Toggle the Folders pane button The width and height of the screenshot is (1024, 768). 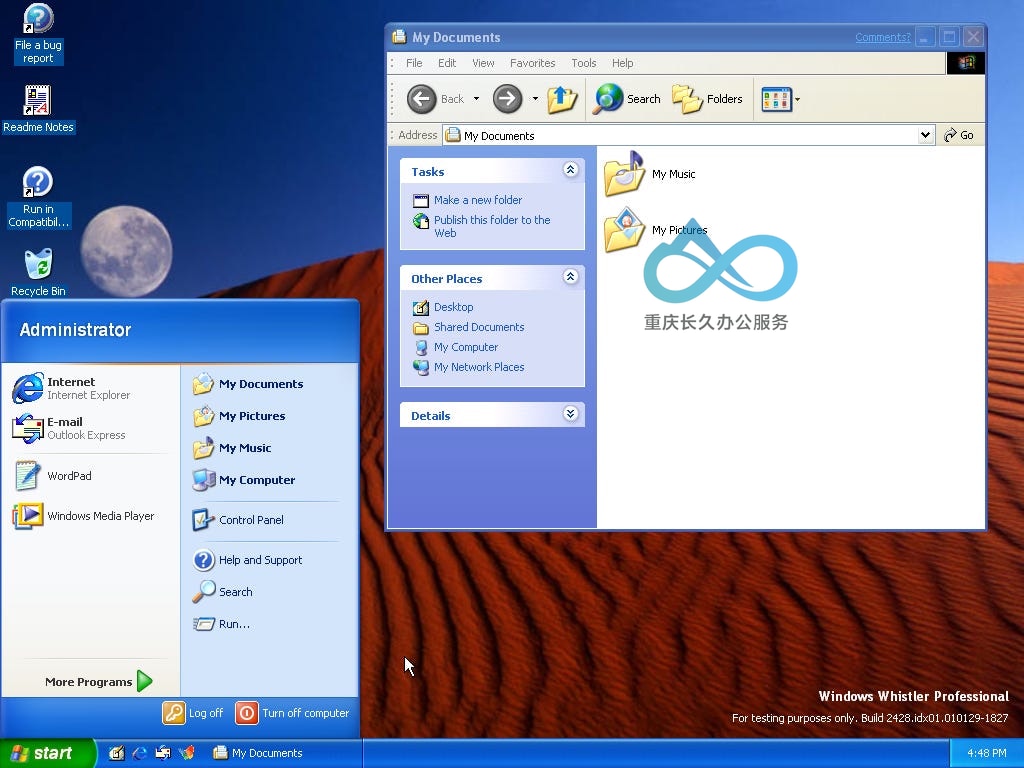707,99
